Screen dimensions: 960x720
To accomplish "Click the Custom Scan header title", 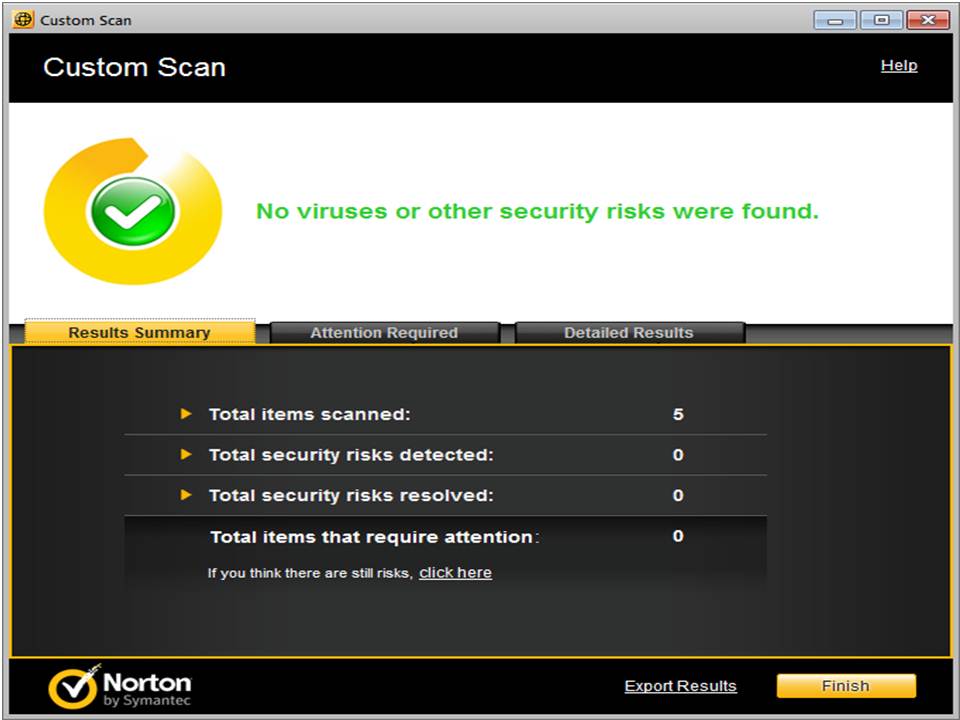I will [x=134, y=68].
